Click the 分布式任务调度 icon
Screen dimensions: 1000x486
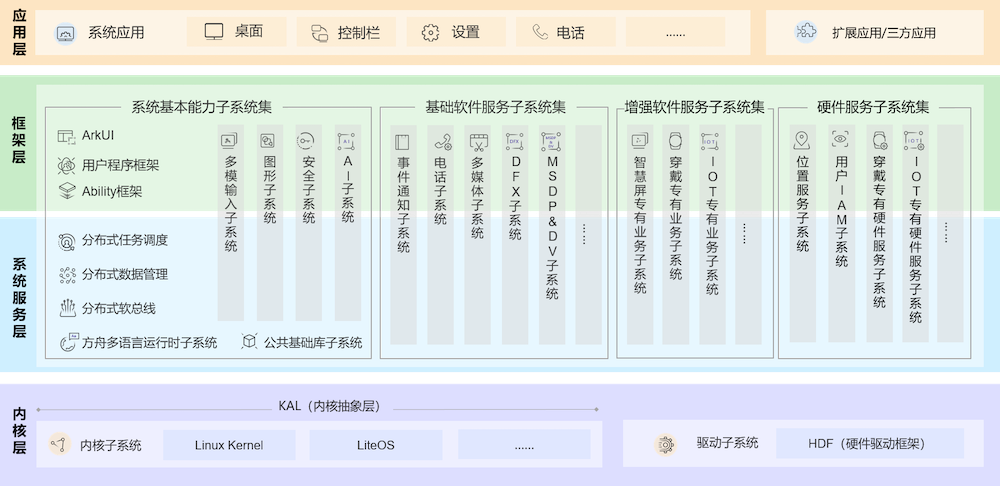click(x=67, y=241)
